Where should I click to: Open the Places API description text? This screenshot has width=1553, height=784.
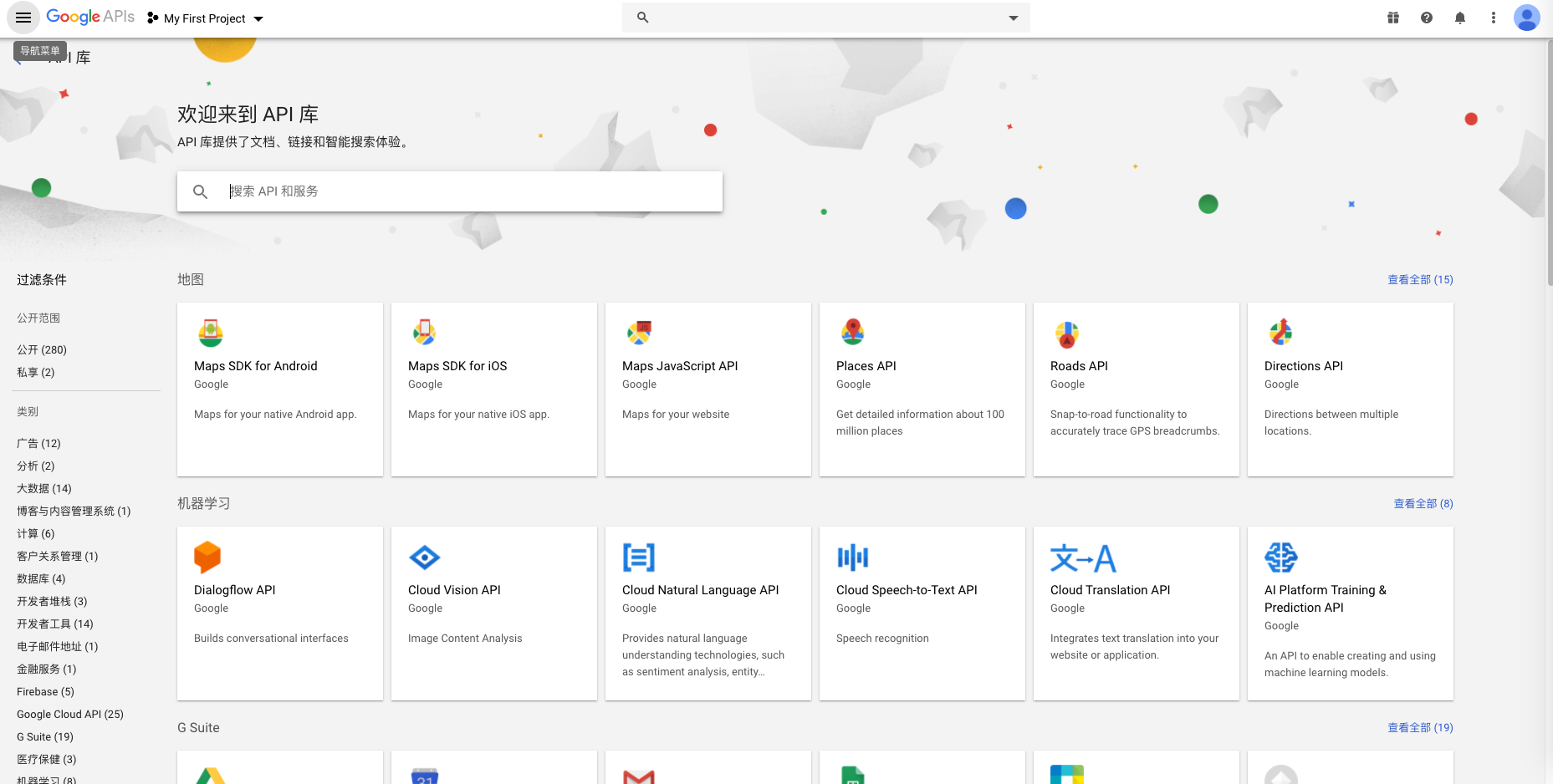click(920, 423)
